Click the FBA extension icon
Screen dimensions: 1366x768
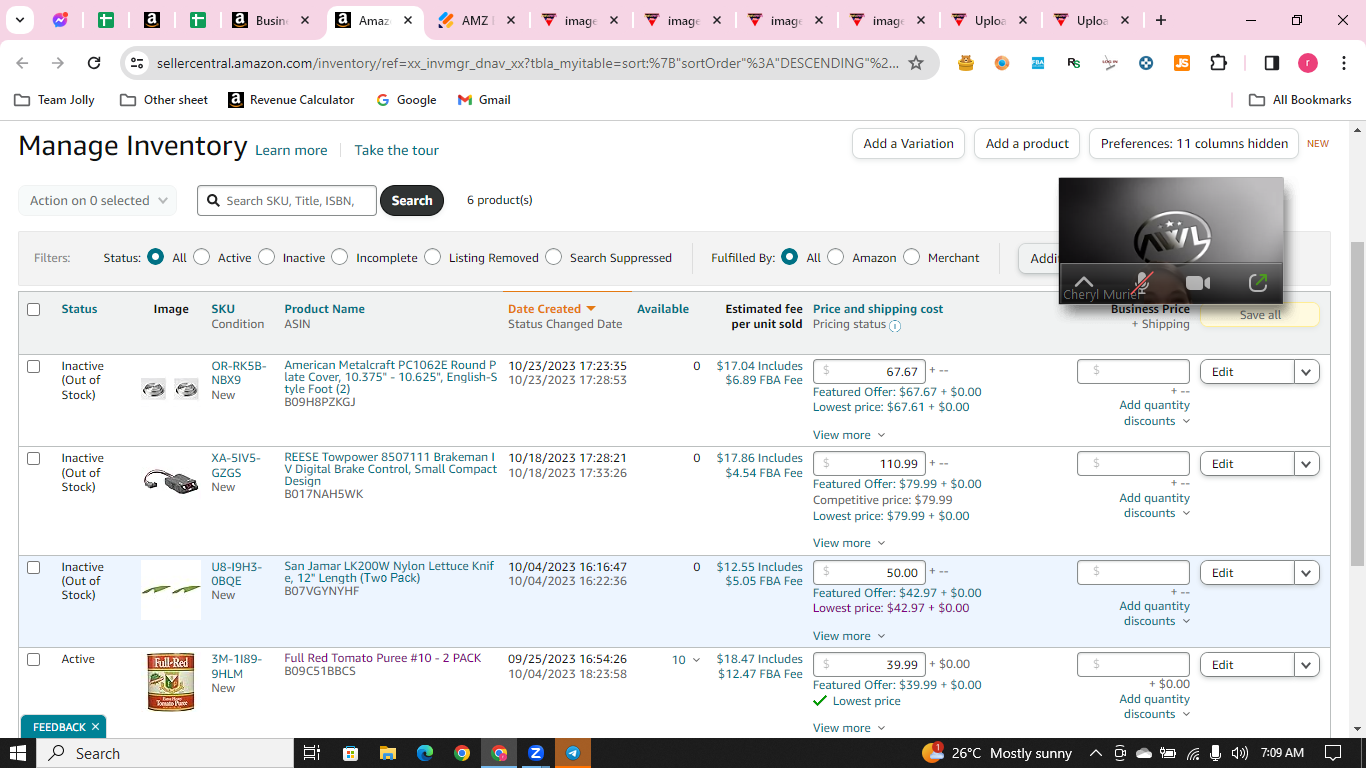(1038, 63)
